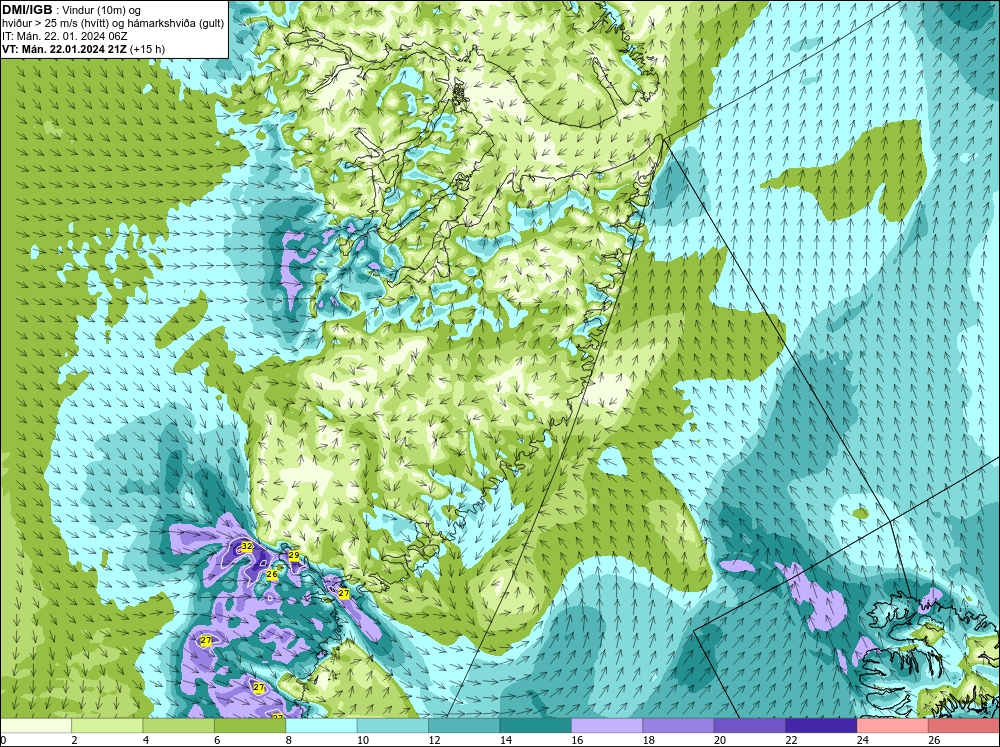Image resolution: width=1000 pixels, height=747 pixels.
Task: Click the 6–8 m/s olive green legend swatch
Action: [250, 725]
